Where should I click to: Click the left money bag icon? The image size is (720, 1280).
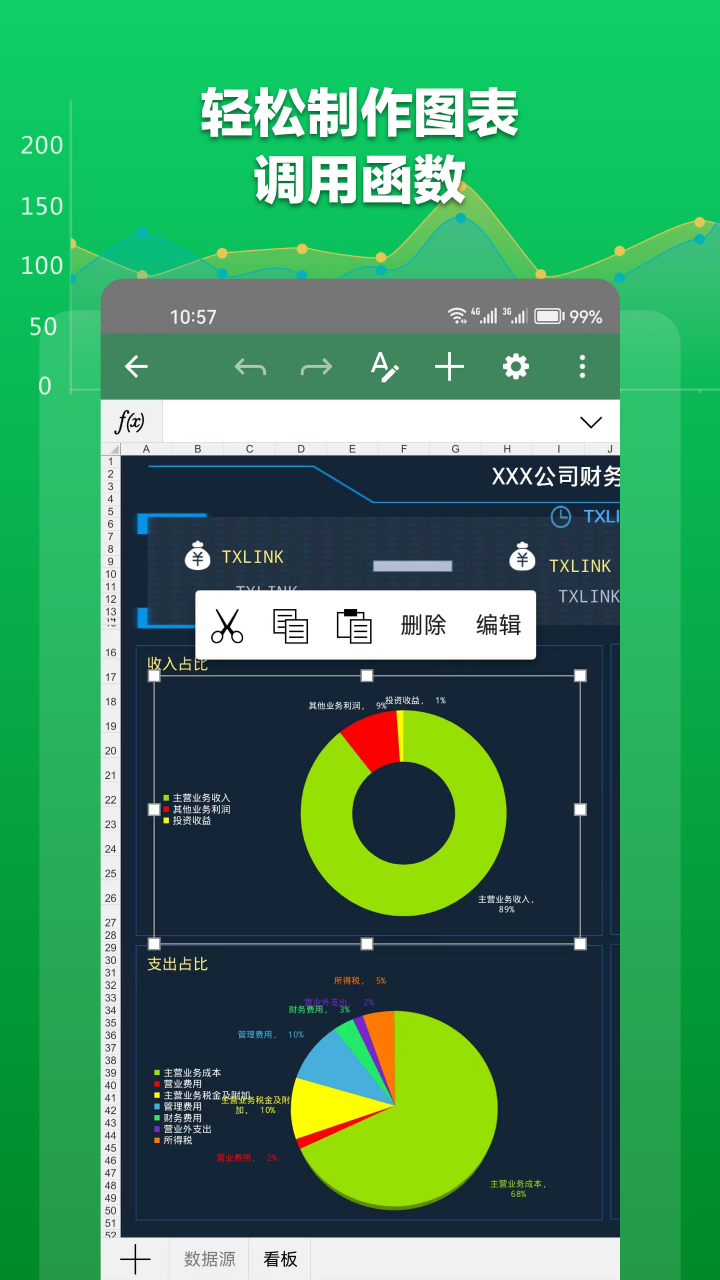[197, 556]
